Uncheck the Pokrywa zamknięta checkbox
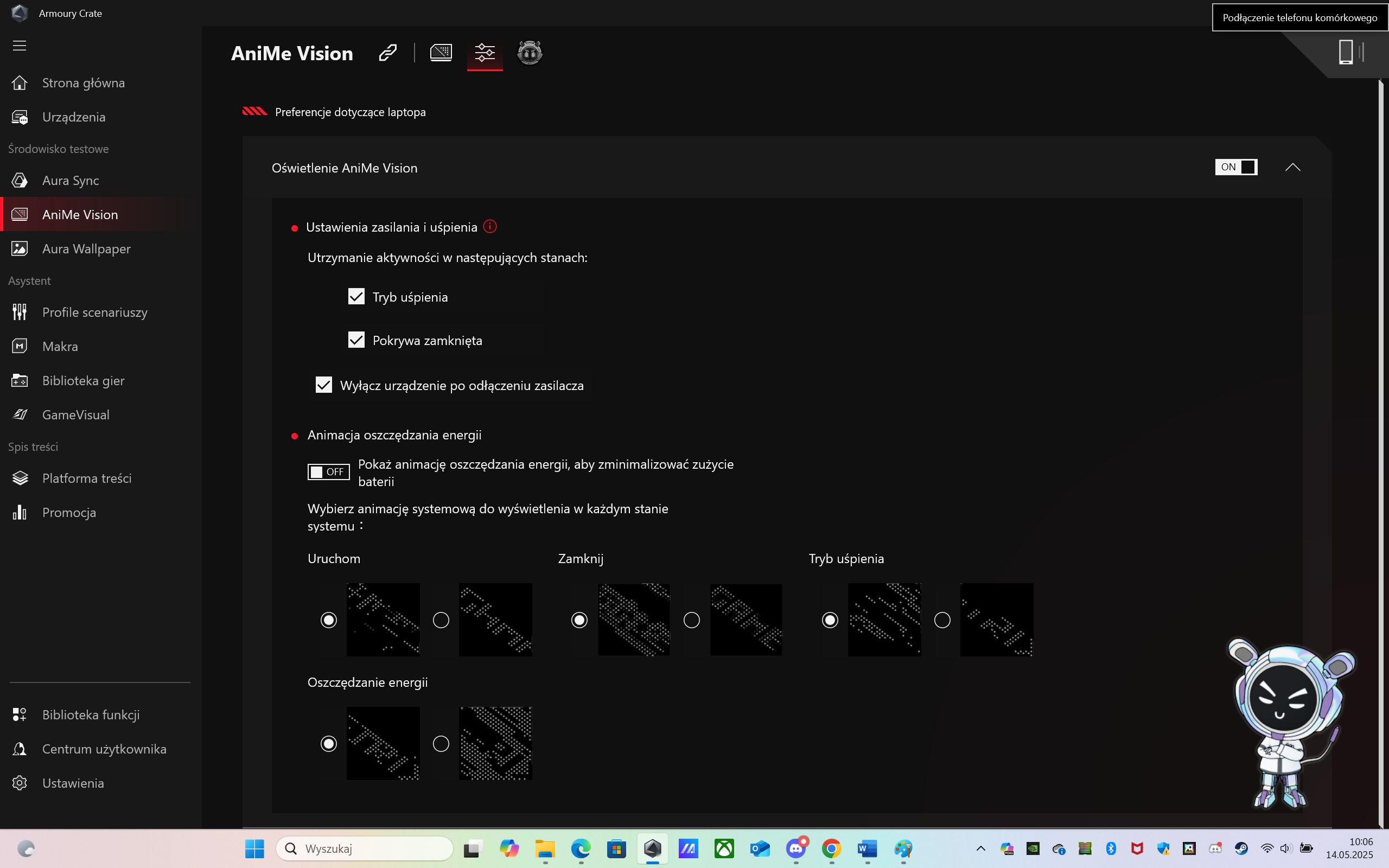 point(356,340)
